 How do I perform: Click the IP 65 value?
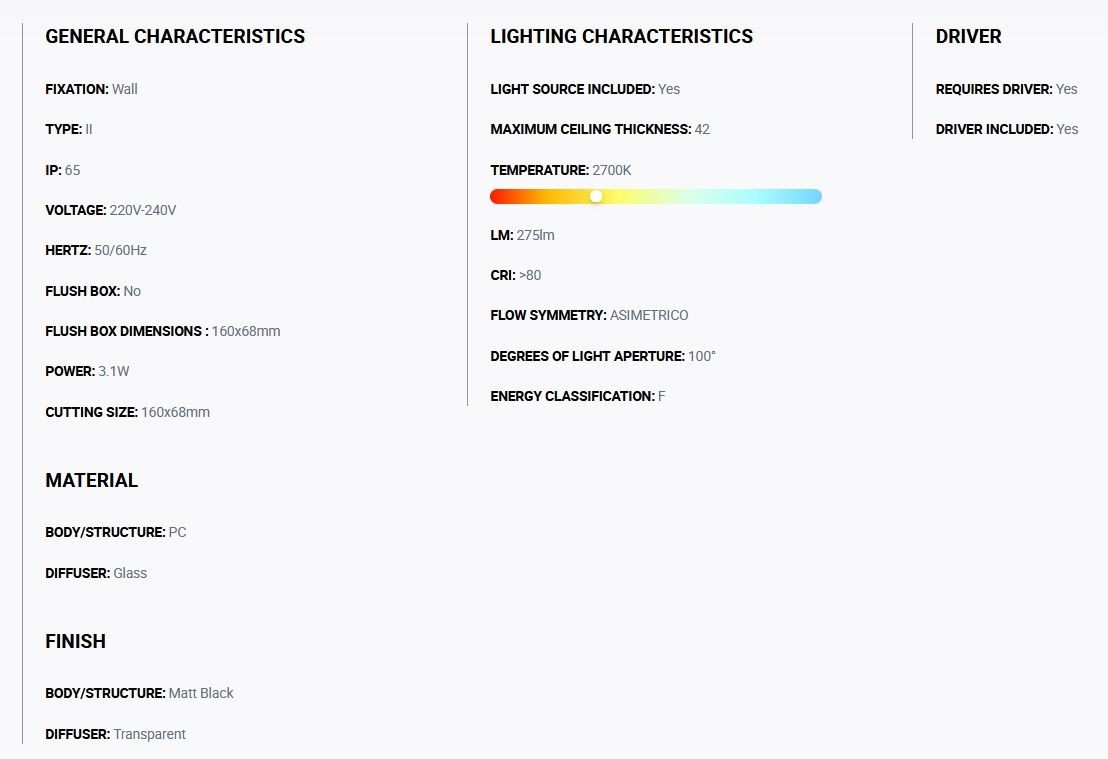coord(72,170)
